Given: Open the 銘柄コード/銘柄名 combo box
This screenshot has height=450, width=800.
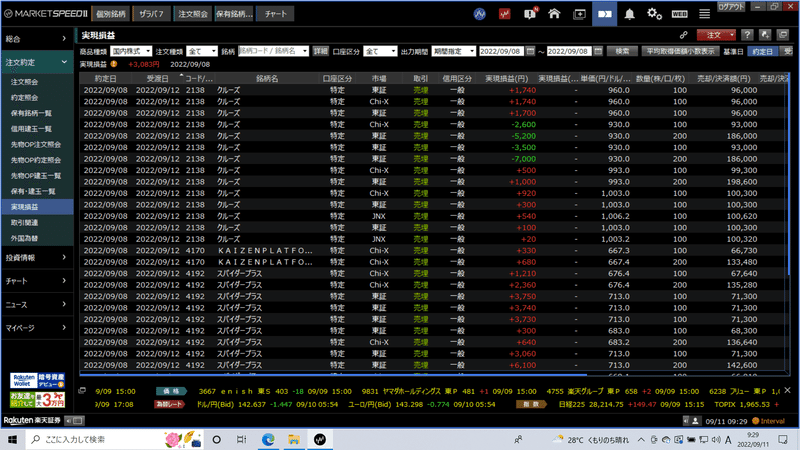Looking at the screenshot, I should click(x=273, y=51).
